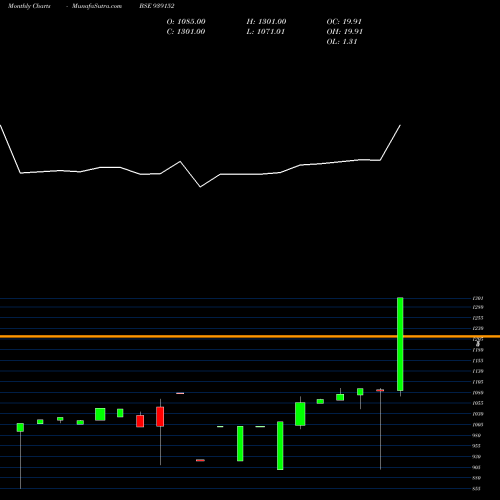The image size is (500, 500).
Task: Click the 'OL: 1.31' reading
Action: point(342,42)
